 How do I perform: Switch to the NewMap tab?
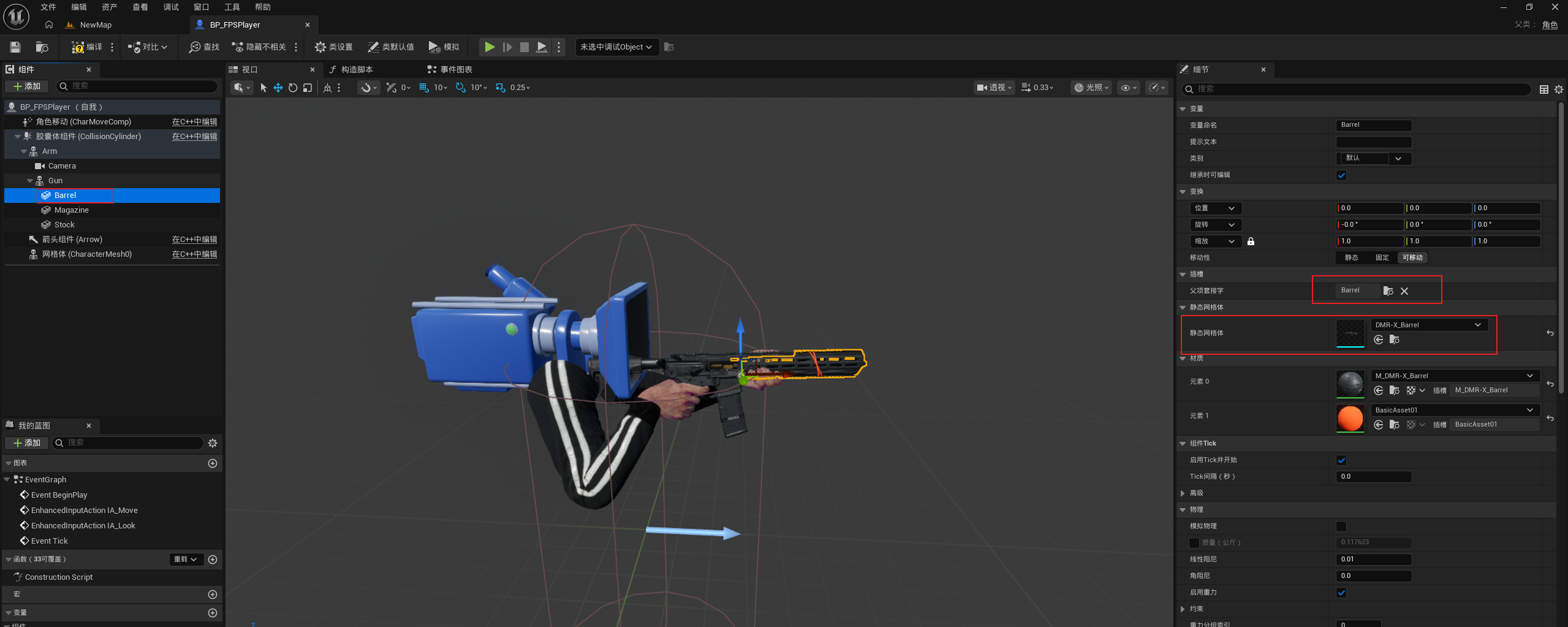89,25
